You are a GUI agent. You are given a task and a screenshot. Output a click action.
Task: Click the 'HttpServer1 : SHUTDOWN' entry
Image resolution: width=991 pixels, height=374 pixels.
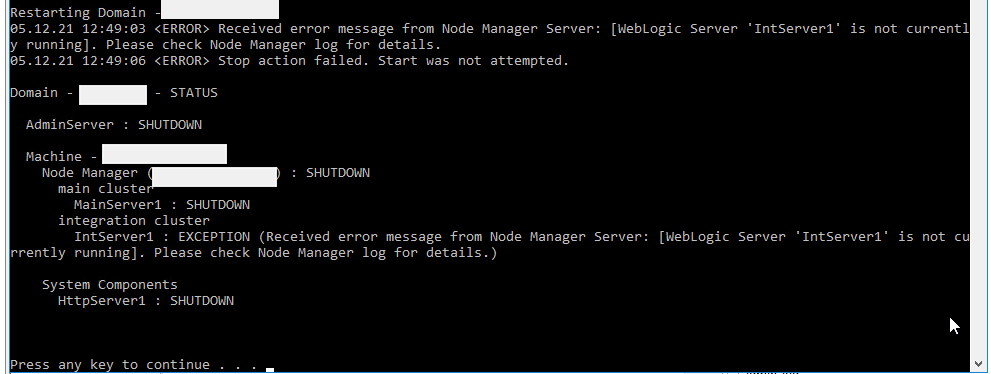tap(146, 301)
